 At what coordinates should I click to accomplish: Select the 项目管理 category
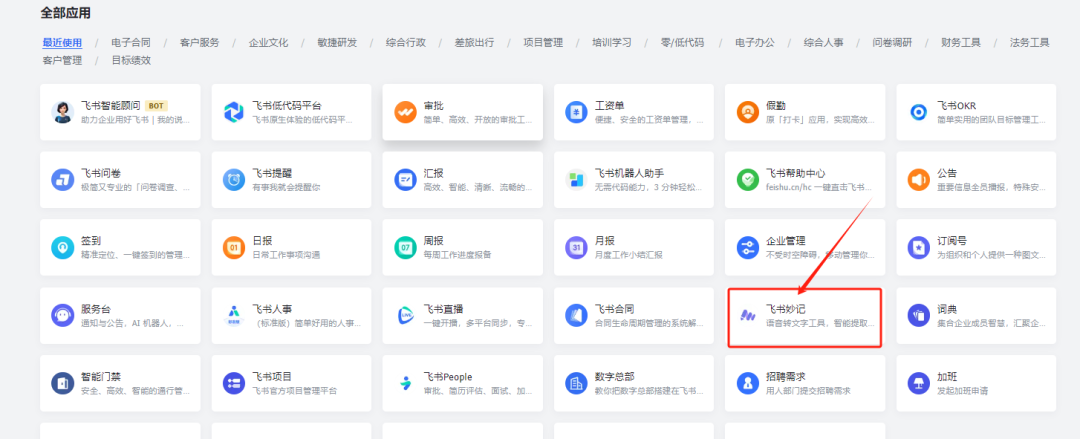pos(543,42)
